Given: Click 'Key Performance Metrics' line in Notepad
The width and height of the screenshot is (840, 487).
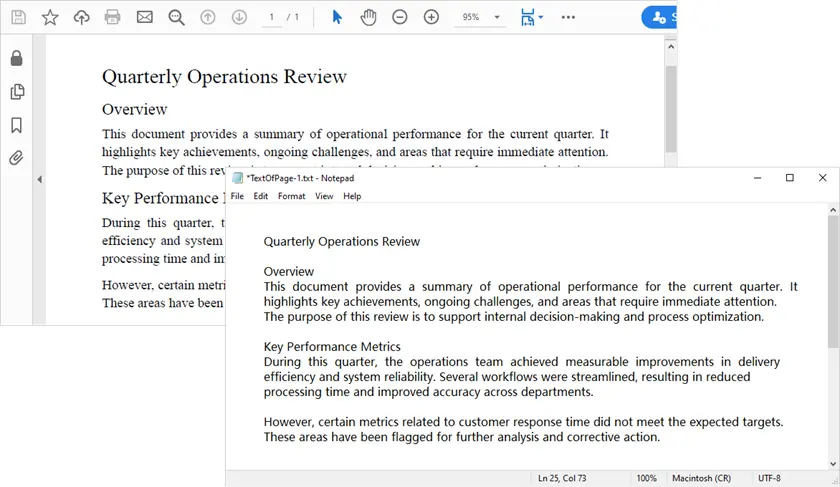Looking at the screenshot, I should (x=332, y=347).
